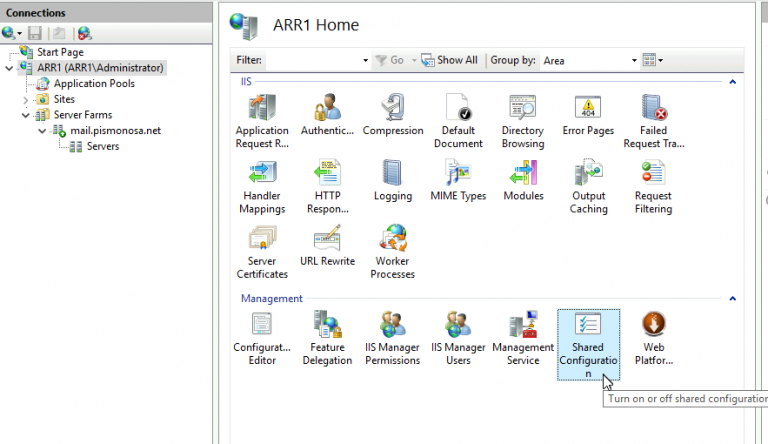This screenshot has width=768, height=444.
Task: Click the Show All button
Action: click(449, 60)
